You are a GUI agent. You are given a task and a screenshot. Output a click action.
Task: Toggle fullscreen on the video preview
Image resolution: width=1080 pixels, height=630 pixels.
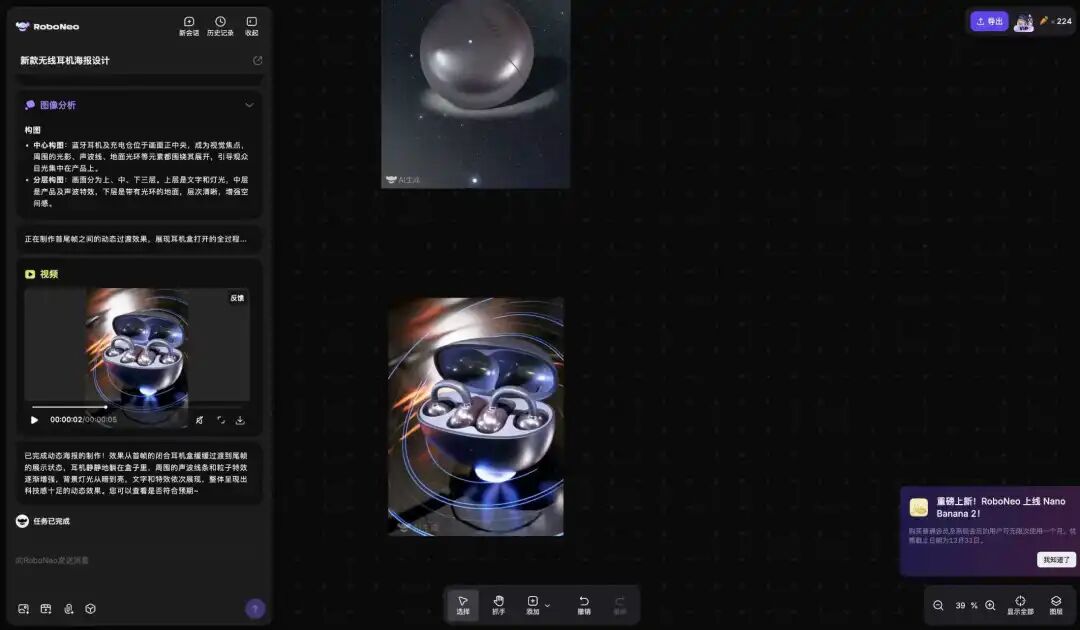pos(221,420)
